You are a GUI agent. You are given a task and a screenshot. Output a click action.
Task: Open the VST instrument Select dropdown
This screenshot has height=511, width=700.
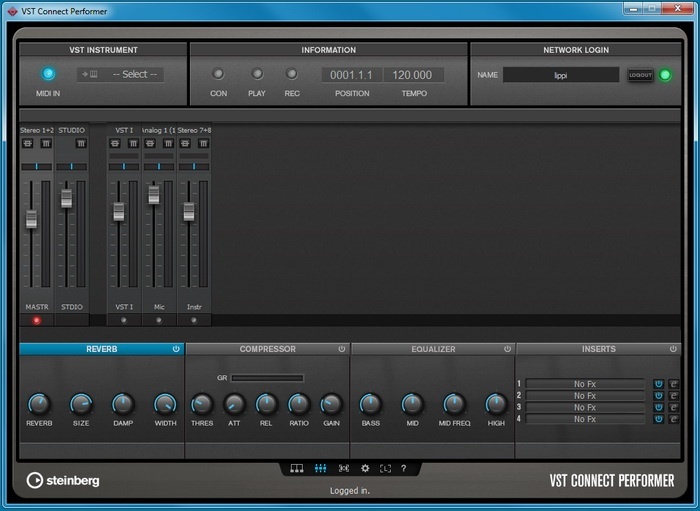tap(121, 75)
